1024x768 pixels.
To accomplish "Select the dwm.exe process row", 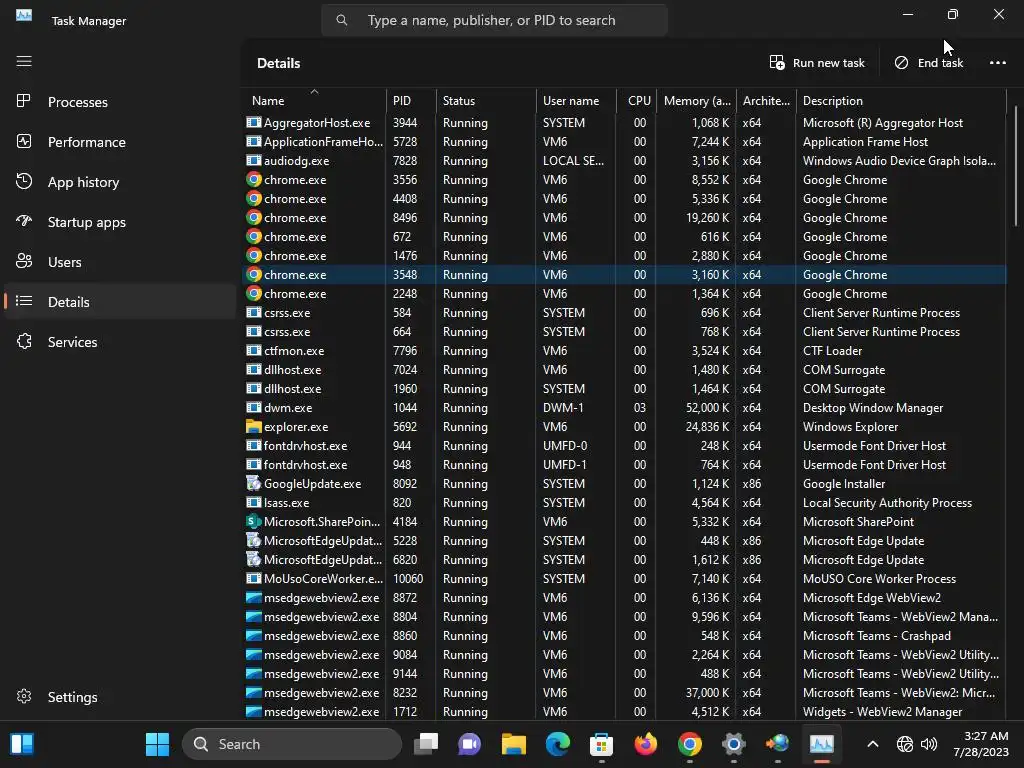I will point(624,408).
